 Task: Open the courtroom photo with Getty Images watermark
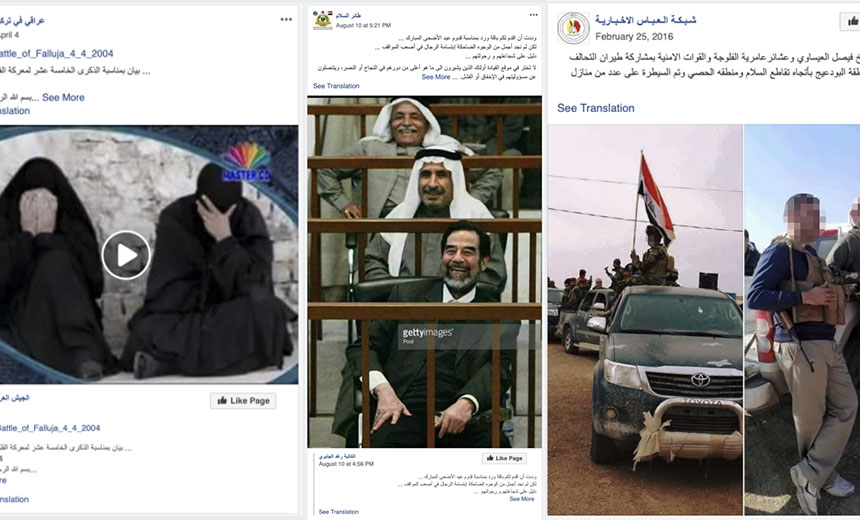tap(425, 272)
